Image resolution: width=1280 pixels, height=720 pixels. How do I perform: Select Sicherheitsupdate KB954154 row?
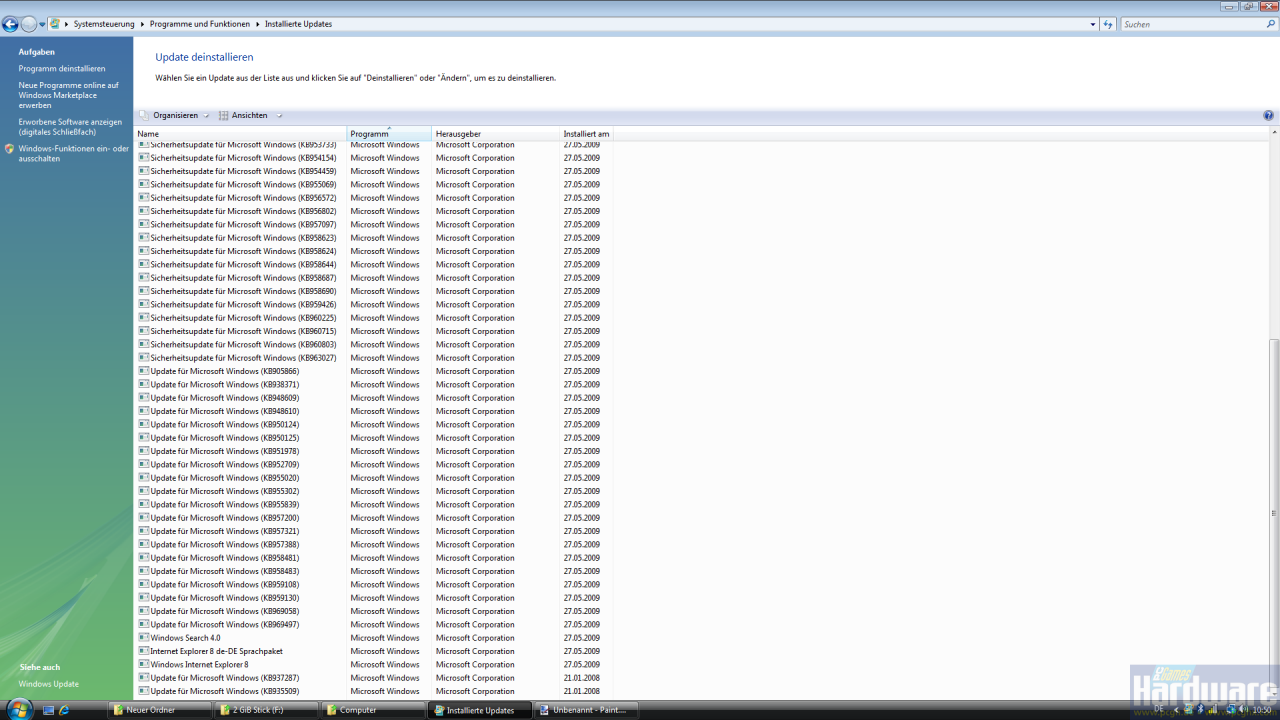(372, 158)
